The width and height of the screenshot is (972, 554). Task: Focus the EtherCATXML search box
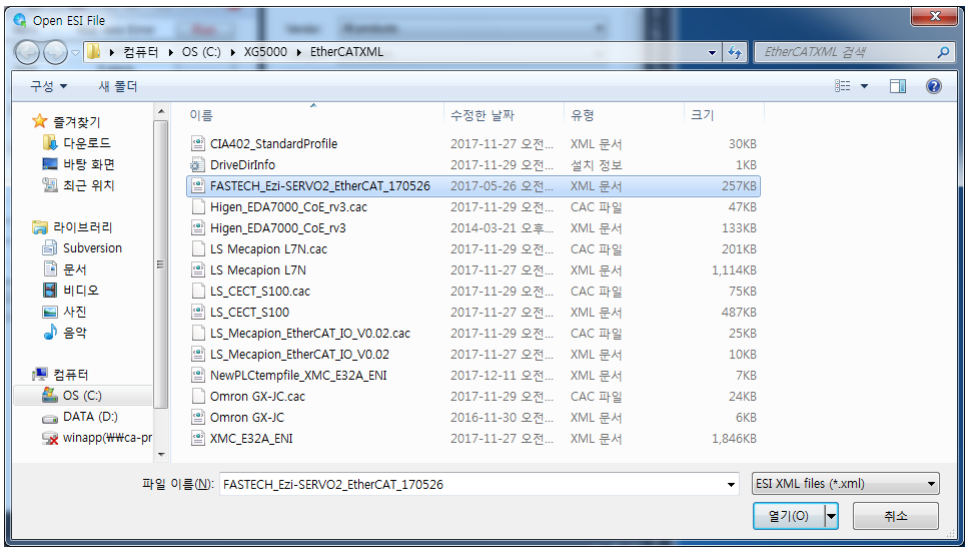click(846, 52)
